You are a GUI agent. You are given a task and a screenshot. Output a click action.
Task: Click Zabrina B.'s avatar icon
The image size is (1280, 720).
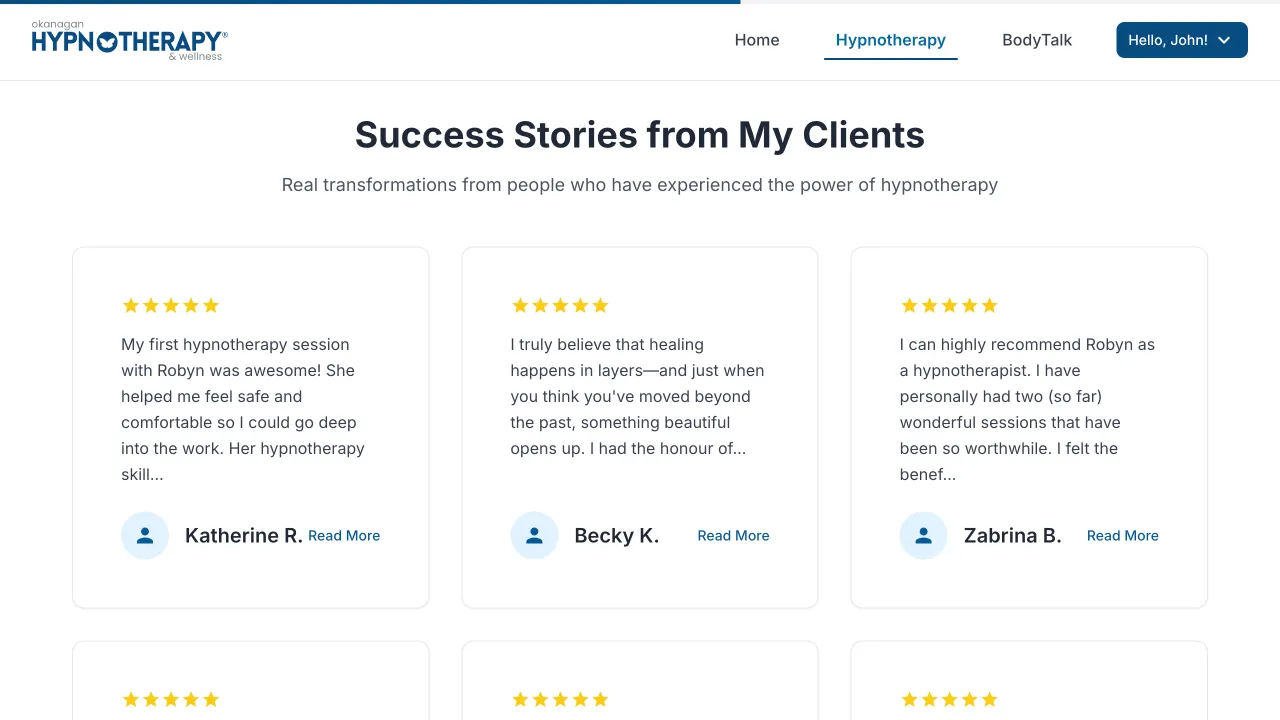pos(923,535)
